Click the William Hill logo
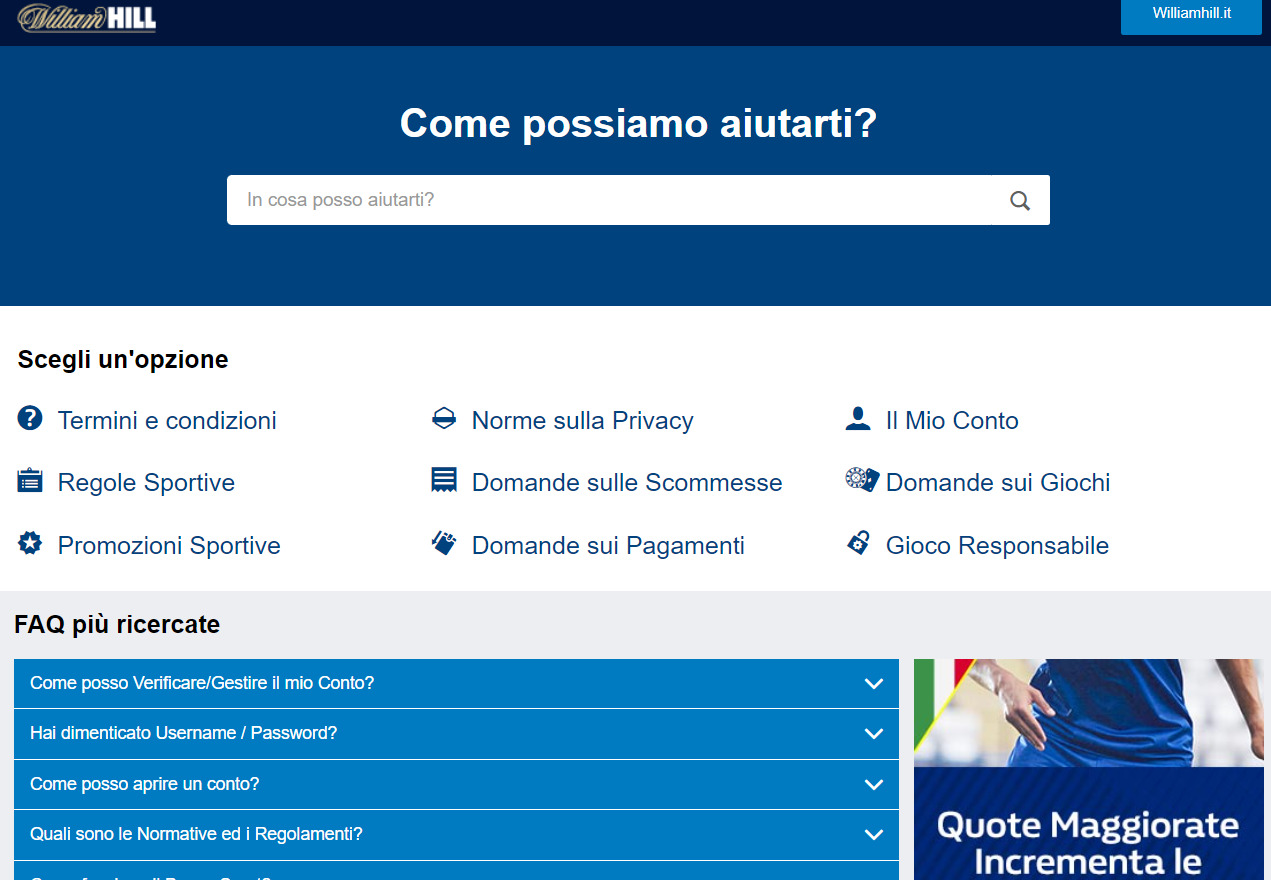 (x=87, y=17)
